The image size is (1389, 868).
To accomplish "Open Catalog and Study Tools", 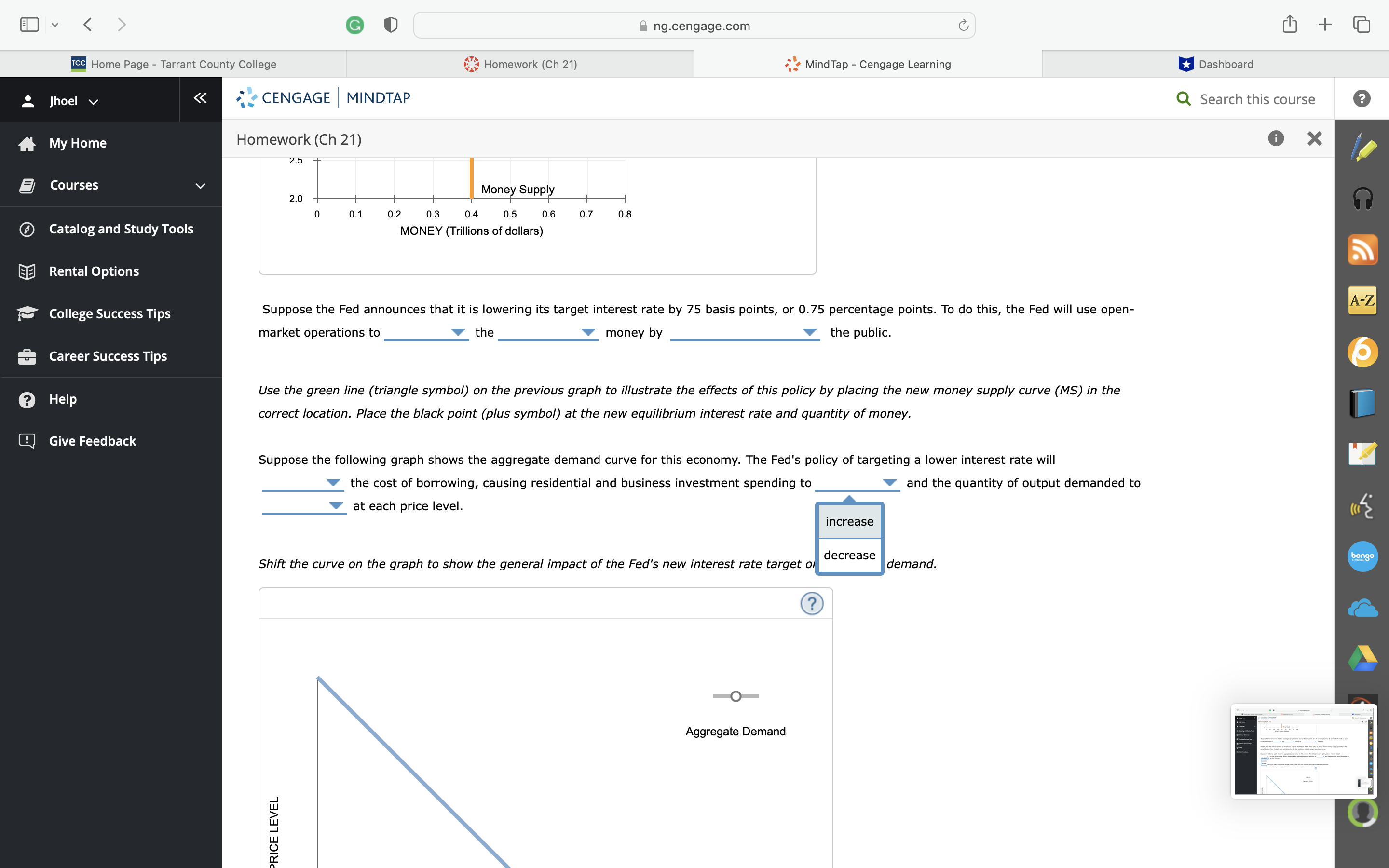I will (121, 229).
